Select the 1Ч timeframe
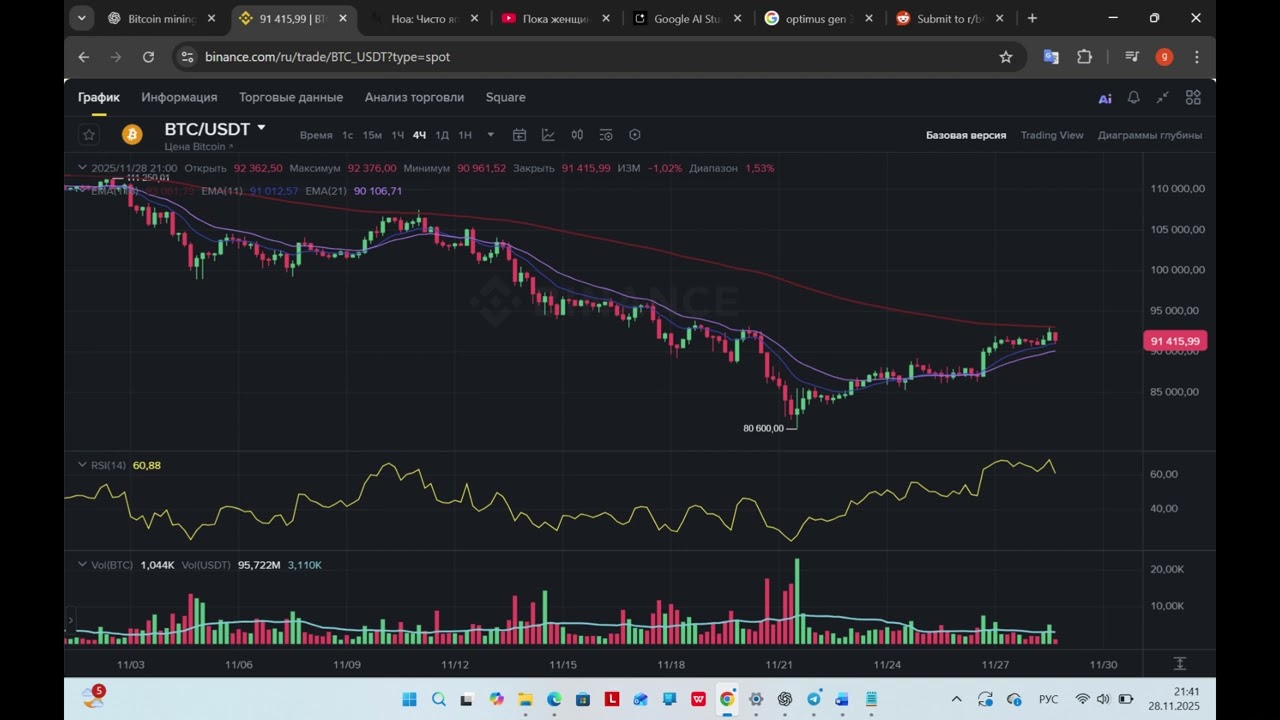The height and width of the screenshot is (720, 1280). 397,135
